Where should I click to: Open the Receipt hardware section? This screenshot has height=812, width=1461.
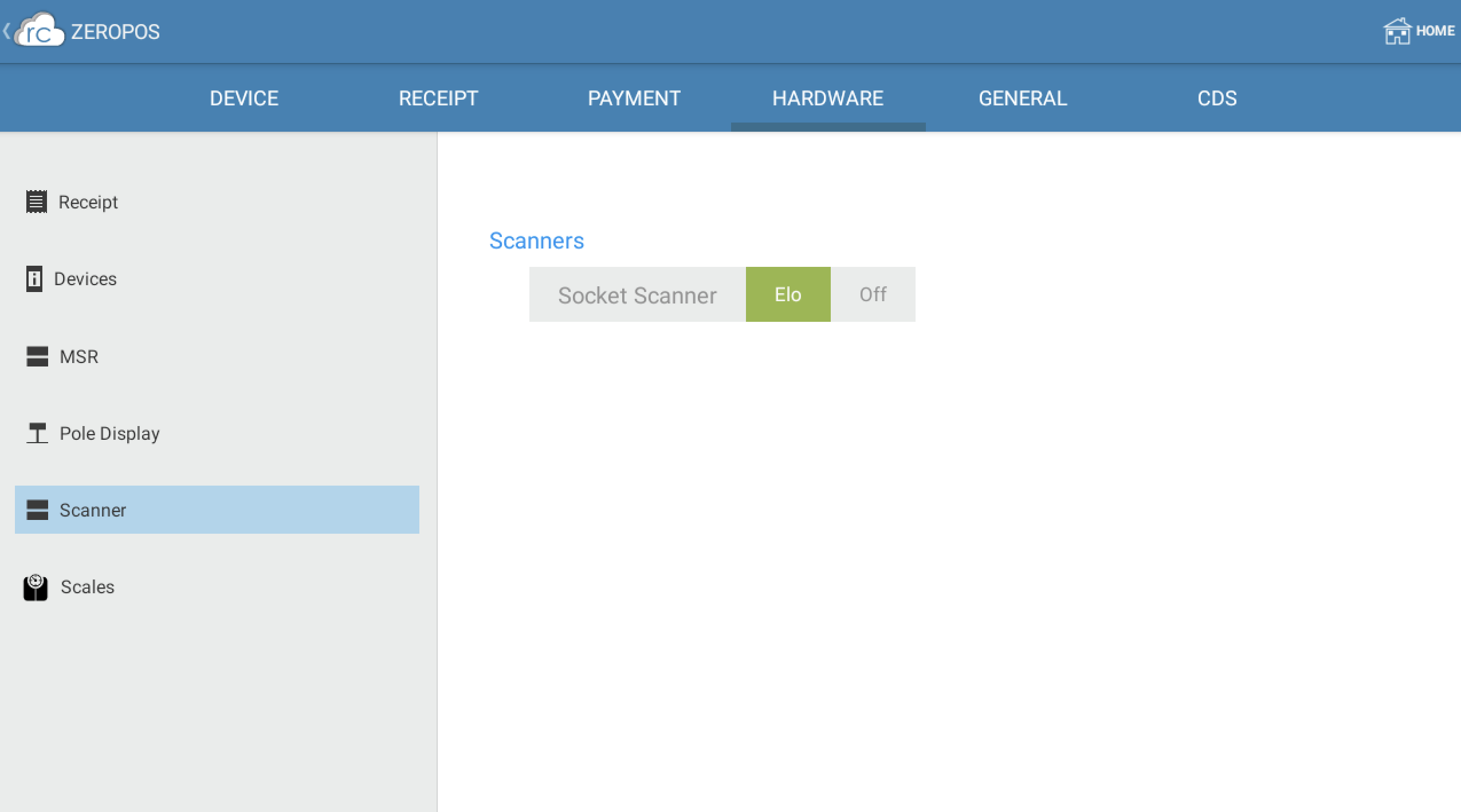pyautogui.click(x=217, y=202)
